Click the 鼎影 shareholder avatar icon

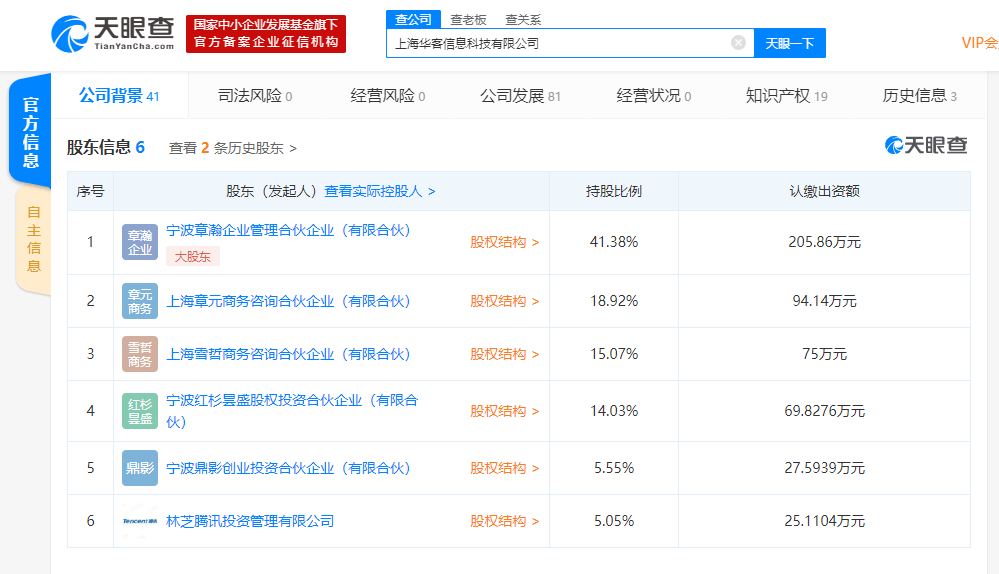coord(140,468)
